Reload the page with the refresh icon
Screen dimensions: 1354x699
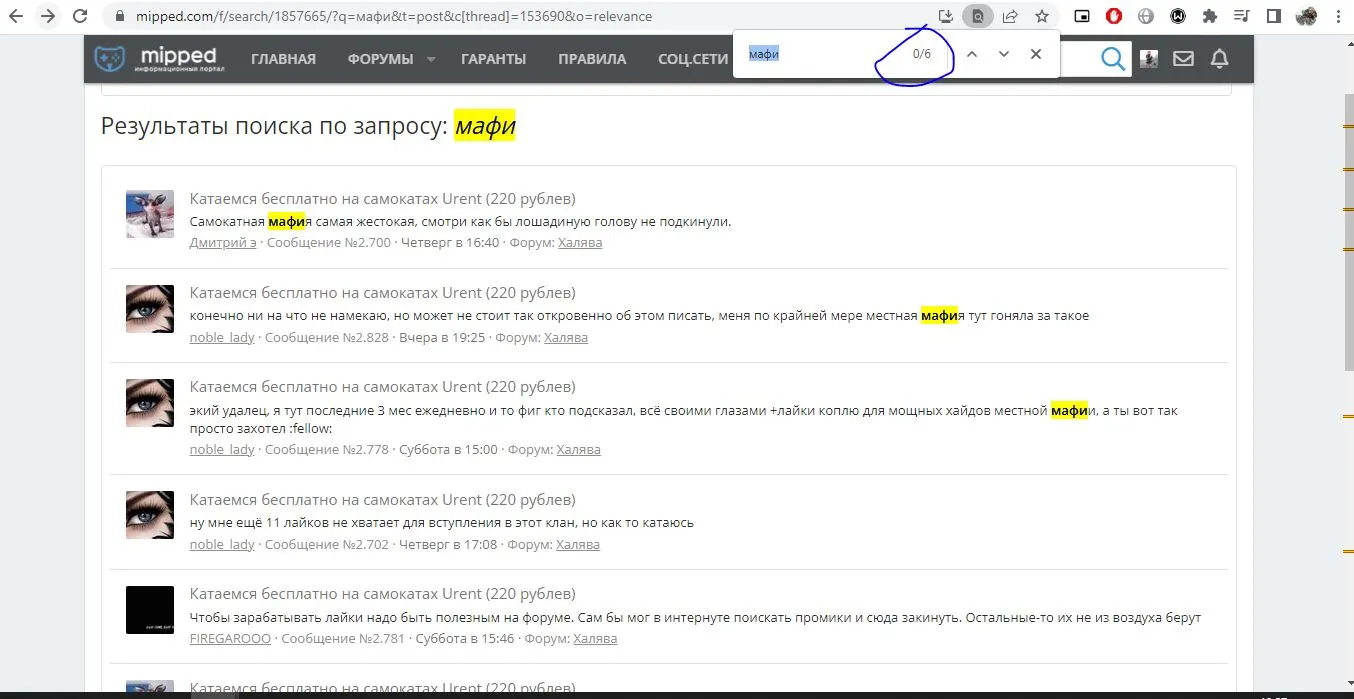81,16
